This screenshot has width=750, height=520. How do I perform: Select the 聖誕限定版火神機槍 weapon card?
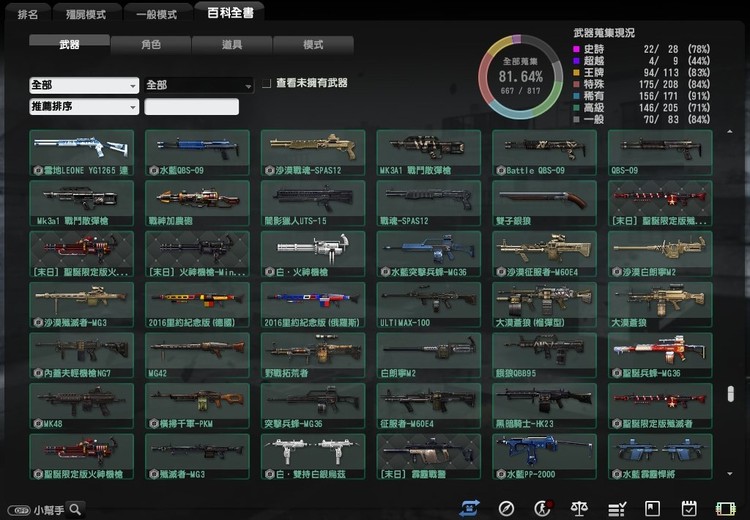[x=81, y=457]
